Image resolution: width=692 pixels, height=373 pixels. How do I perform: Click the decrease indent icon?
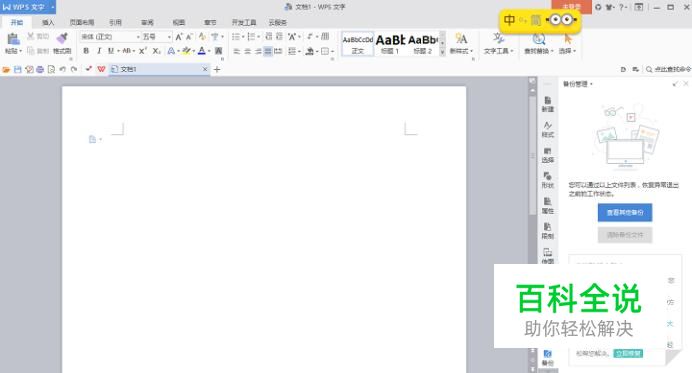pyautogui.click(x=268, y=37)
